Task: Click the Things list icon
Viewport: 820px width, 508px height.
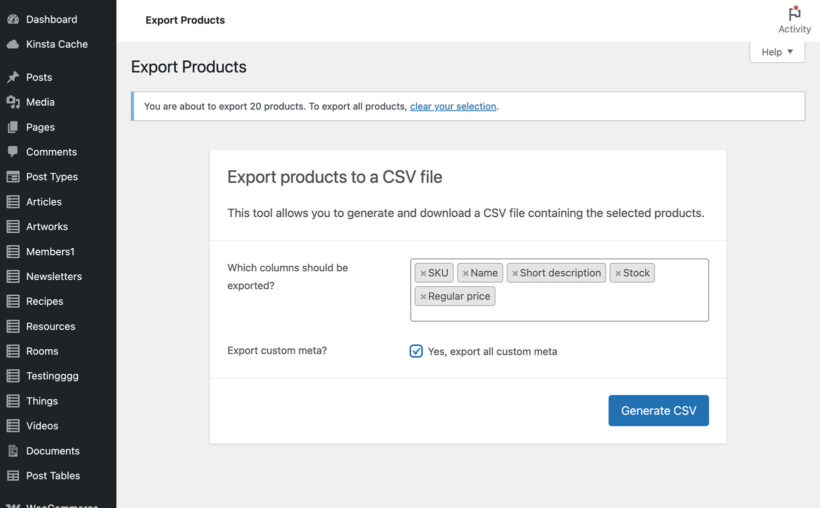Action: [x=13, y=401]
